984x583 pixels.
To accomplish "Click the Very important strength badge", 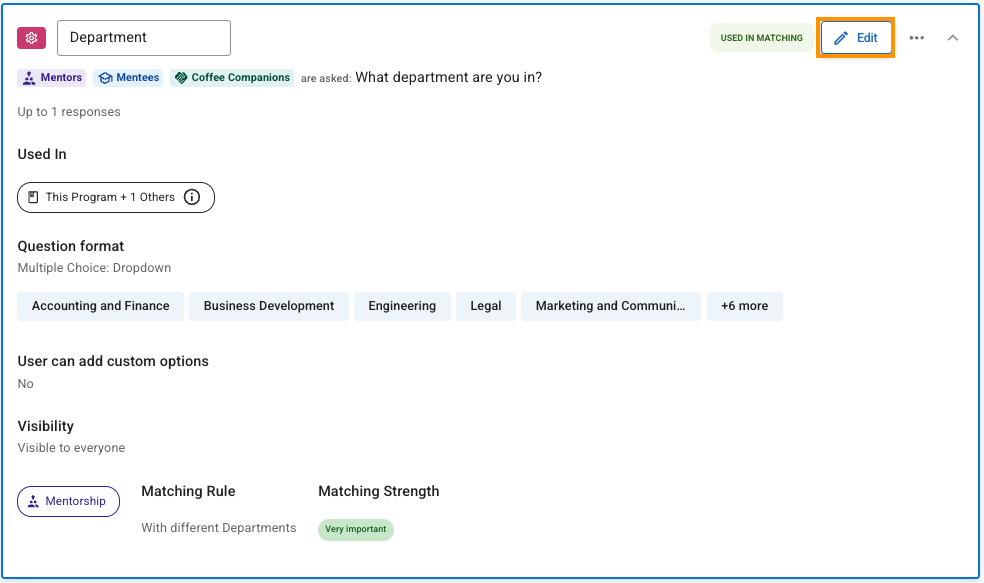I will [x=356, y=529].
